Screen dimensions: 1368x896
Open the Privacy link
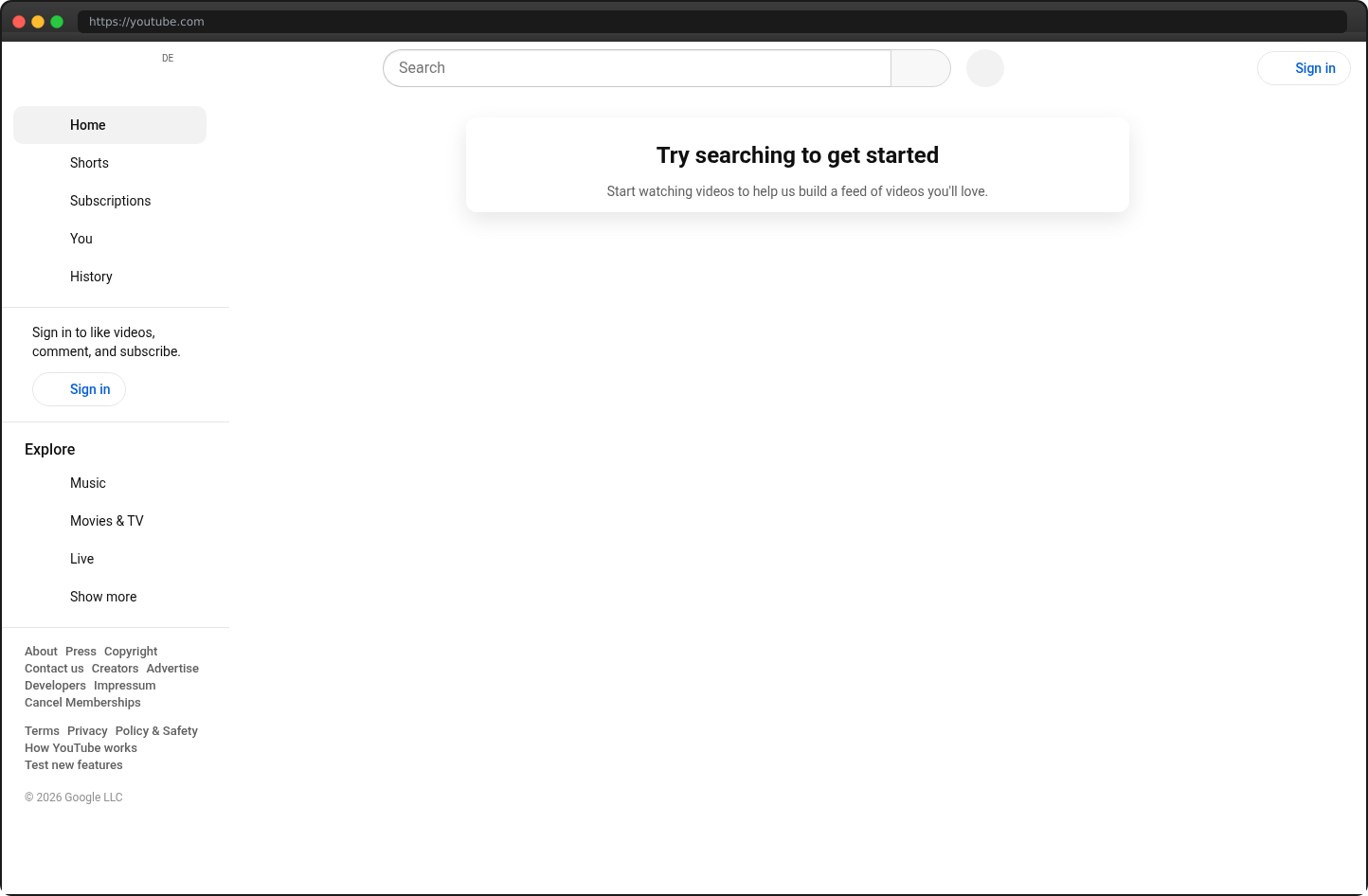(x=87, y=730)
